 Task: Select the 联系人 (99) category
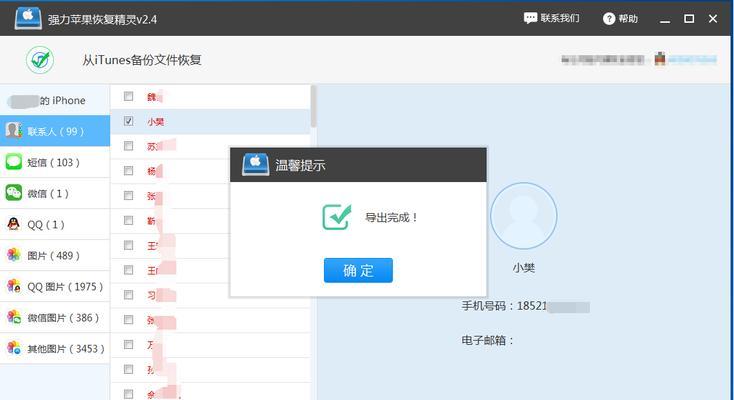click(55, 131)
